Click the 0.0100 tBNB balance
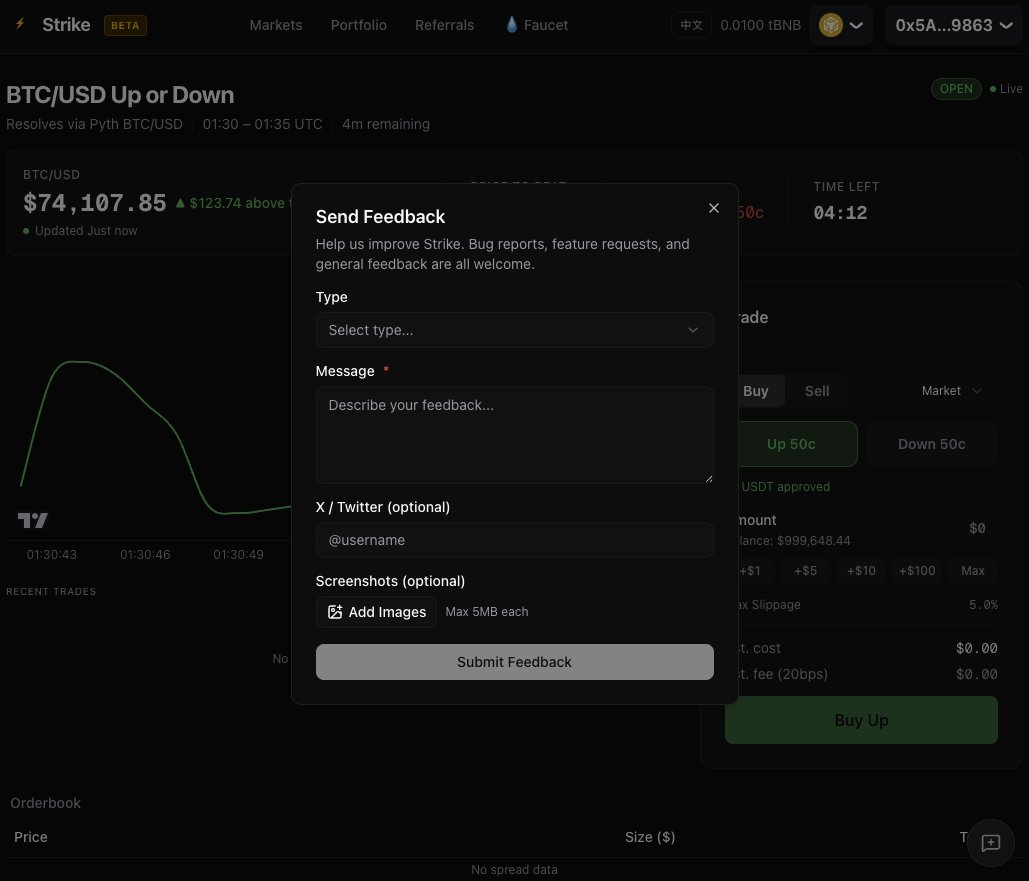Viewport: 1029px width, 881px height. click(761, 25)
